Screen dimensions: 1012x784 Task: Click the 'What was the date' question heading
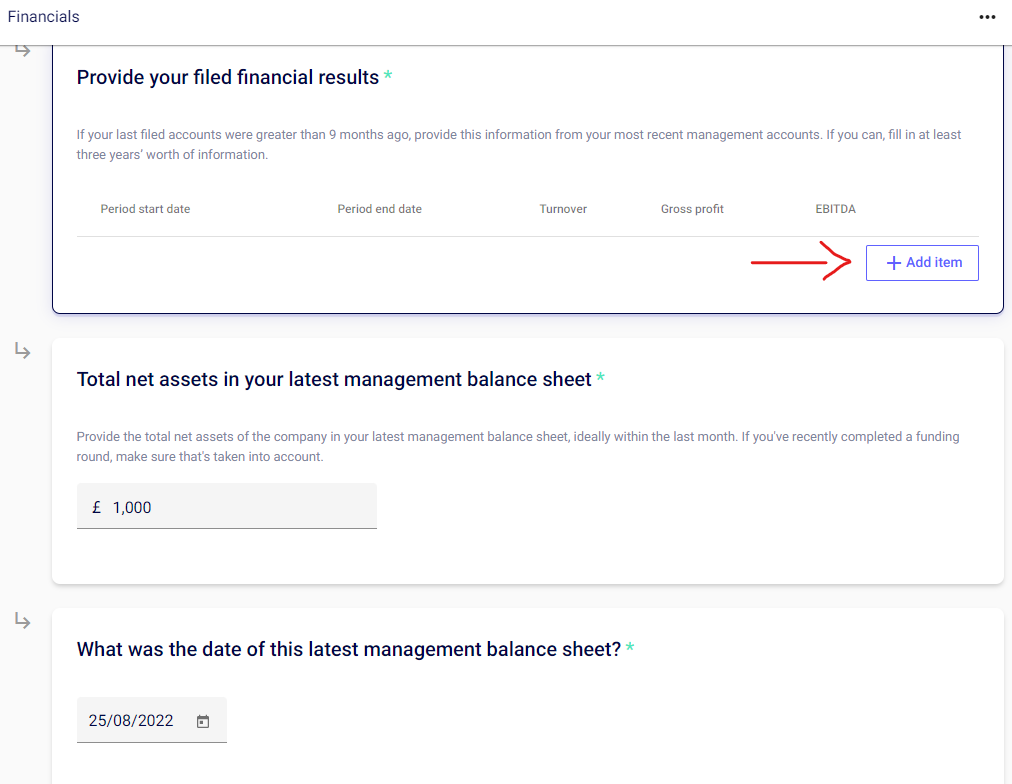pos(349,649)
